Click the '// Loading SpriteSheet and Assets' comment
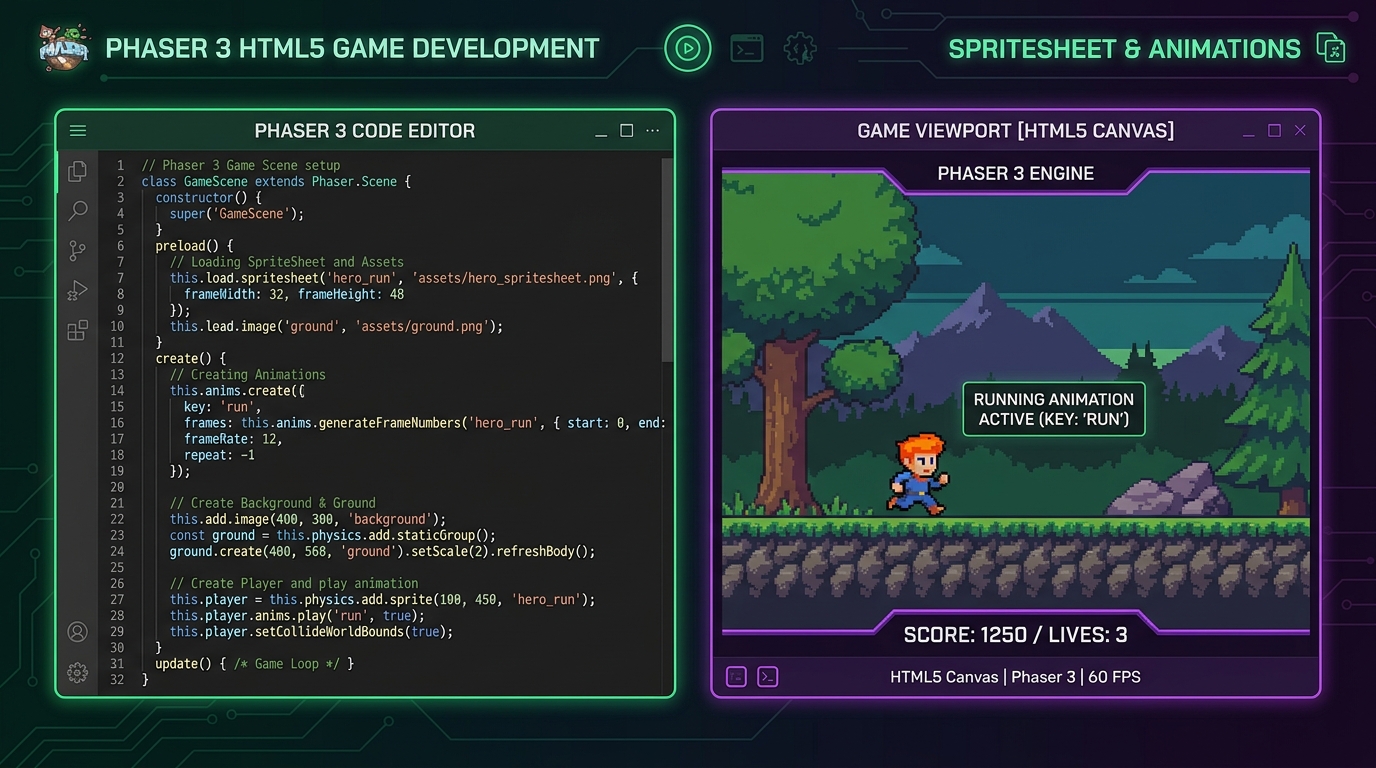This screenshot has height=768, width=1376. tap(287, 262)
